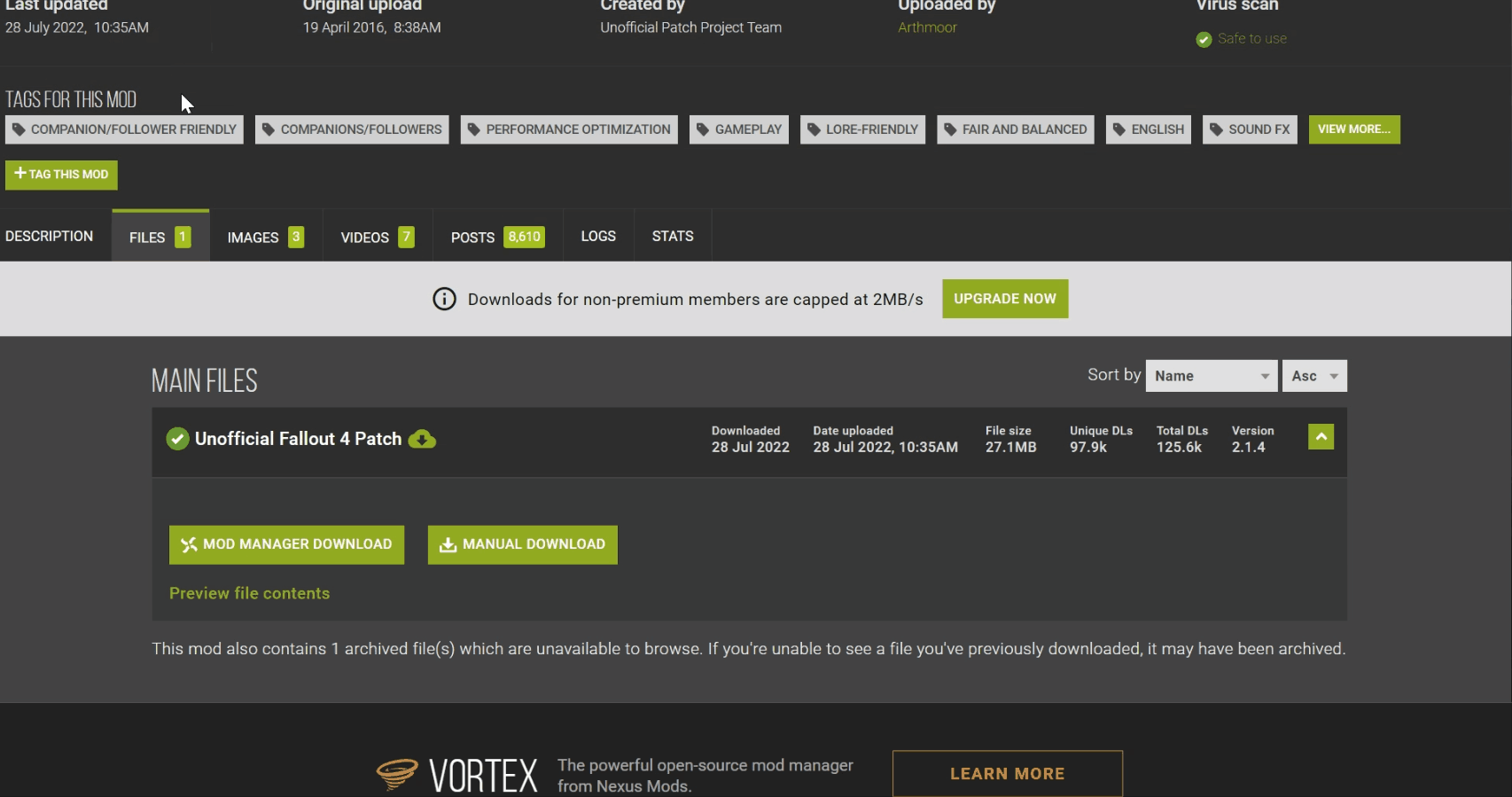The height and width of the screenshot is (797, 1512).
Task: Click Unofficial Patch Project Team creator text
Action: 691,27
